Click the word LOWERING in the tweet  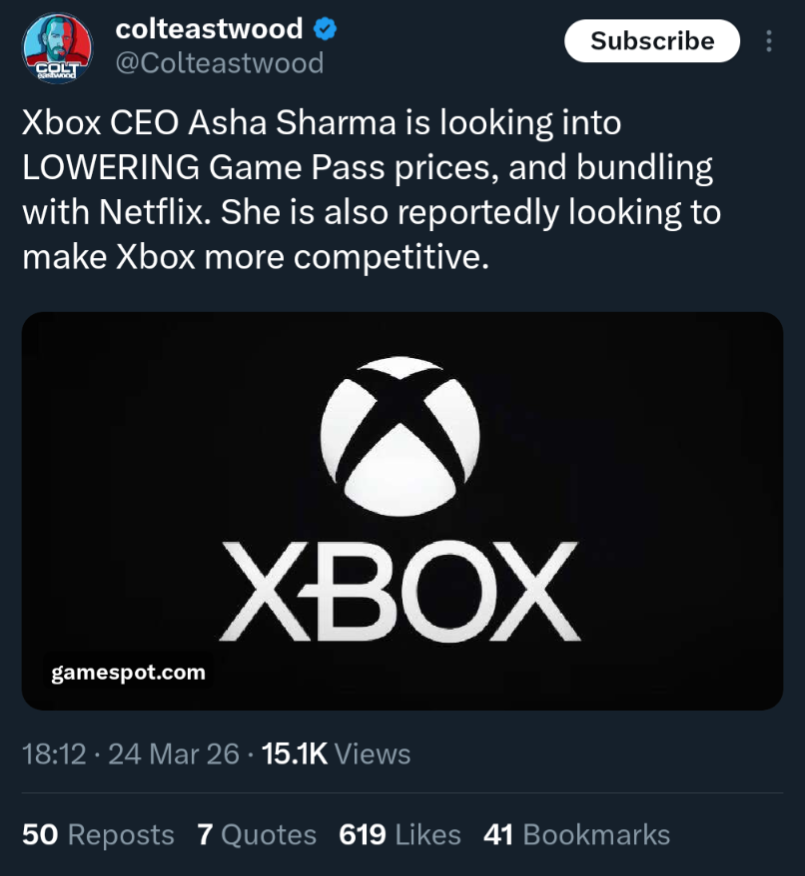(x=111, y=168)
